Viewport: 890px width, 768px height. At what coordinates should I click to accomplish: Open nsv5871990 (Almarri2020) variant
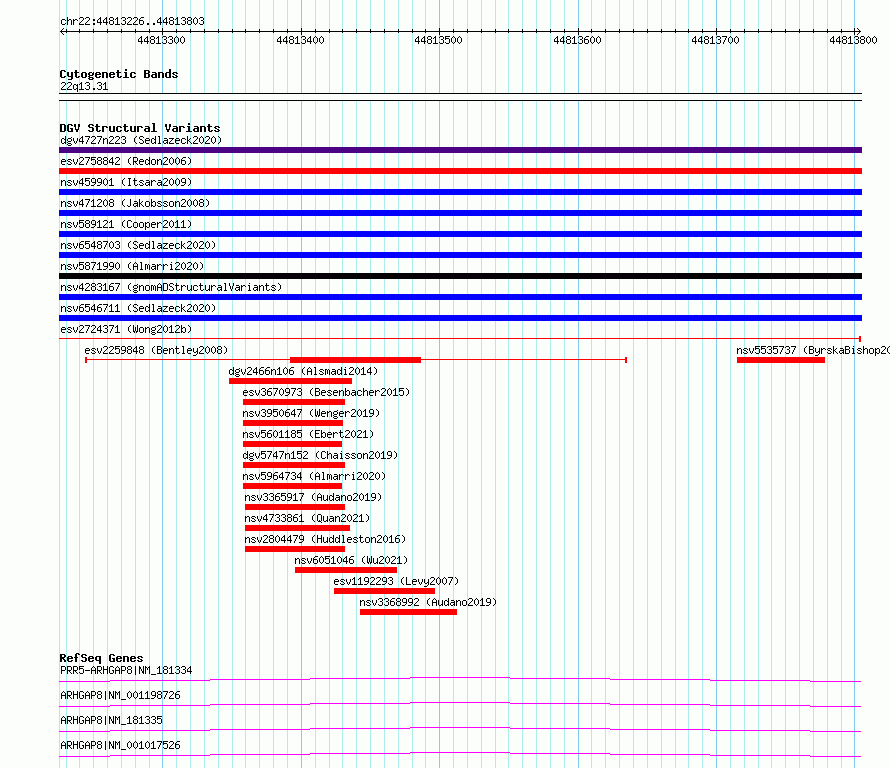(132, 266)
